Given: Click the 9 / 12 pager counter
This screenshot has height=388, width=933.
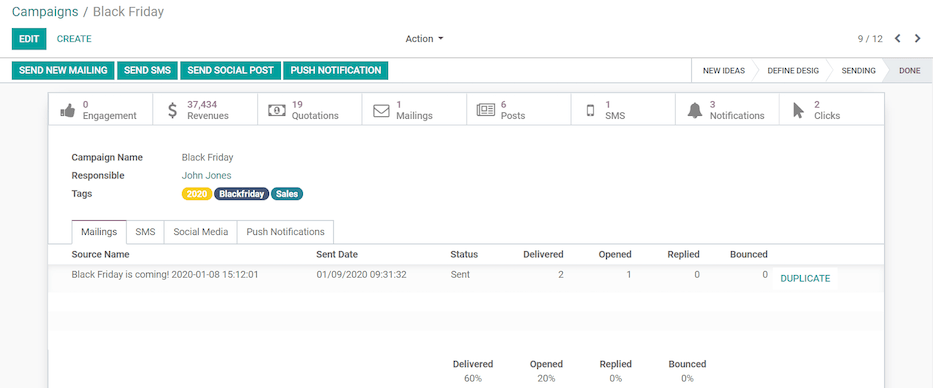Looking at the screenshot, I should pos(870,39).
